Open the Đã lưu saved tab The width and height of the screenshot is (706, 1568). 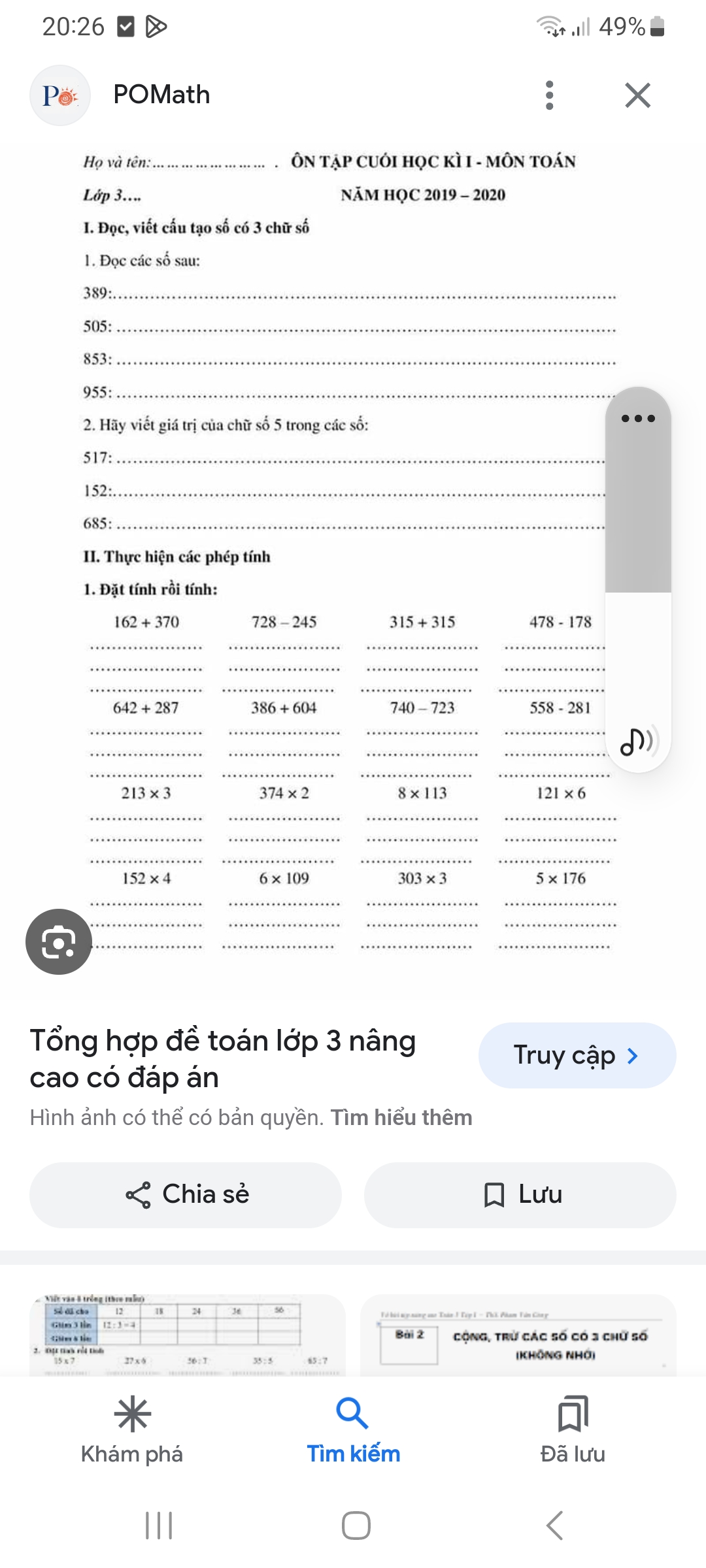573,1431
